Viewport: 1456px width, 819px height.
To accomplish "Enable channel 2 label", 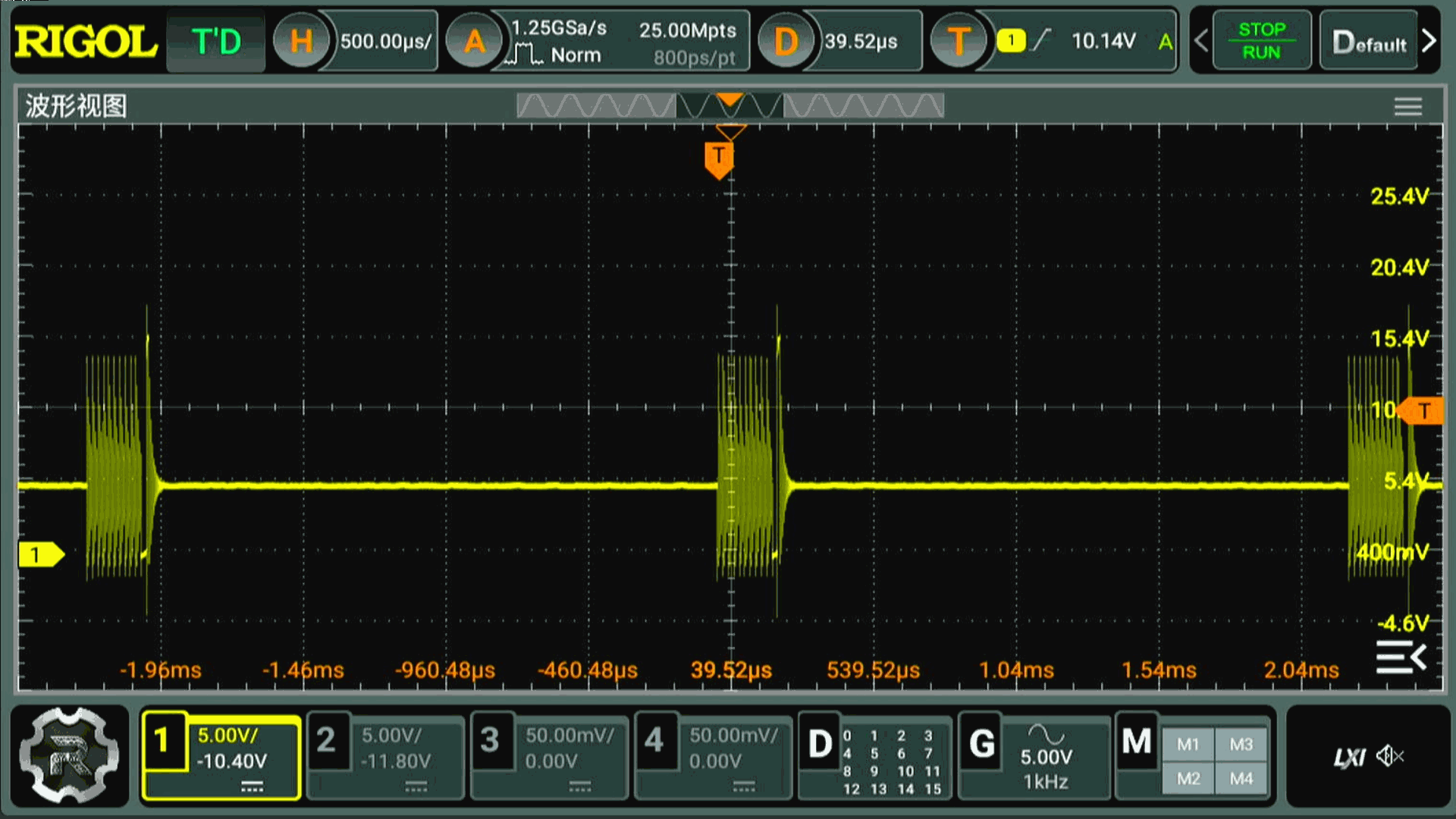I will (326, 741).
